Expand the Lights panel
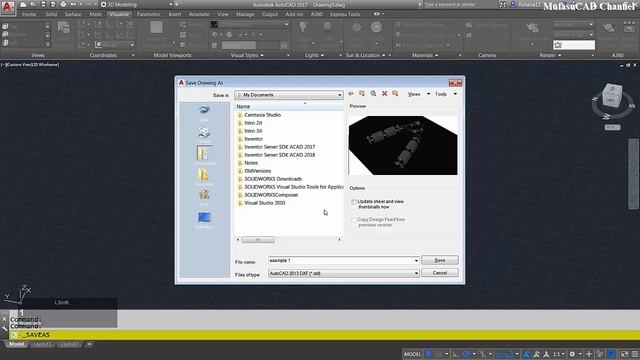The image size is (640, 360). coord(314,55)
